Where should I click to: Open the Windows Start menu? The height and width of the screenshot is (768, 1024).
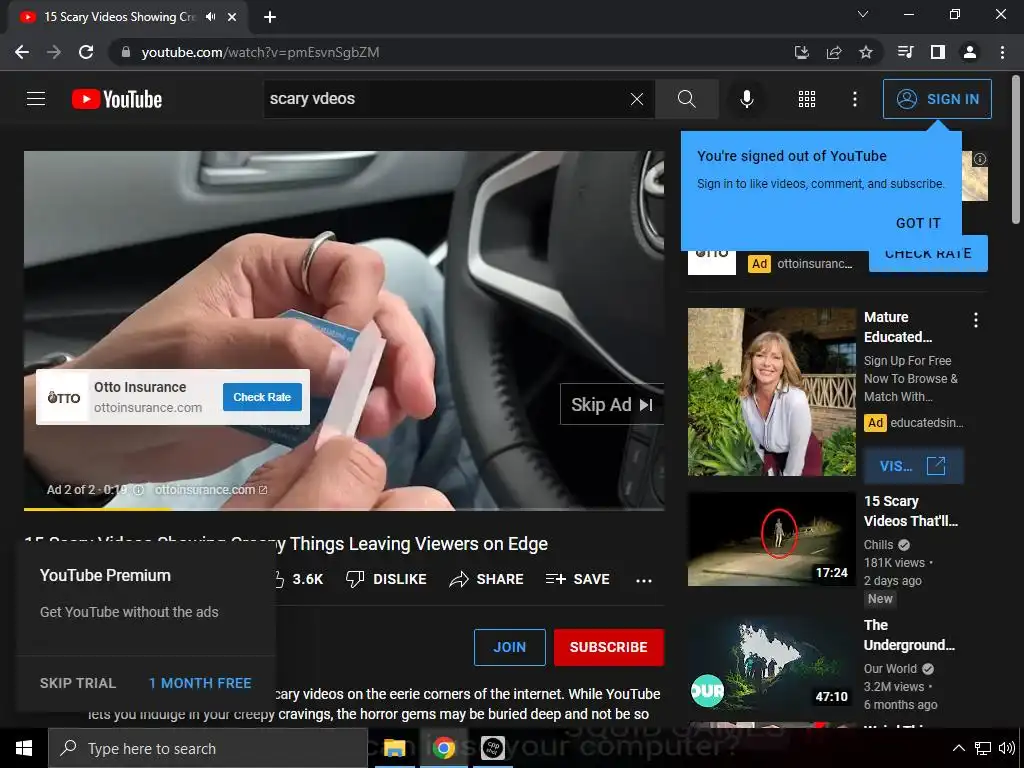(x=24, y=748)
